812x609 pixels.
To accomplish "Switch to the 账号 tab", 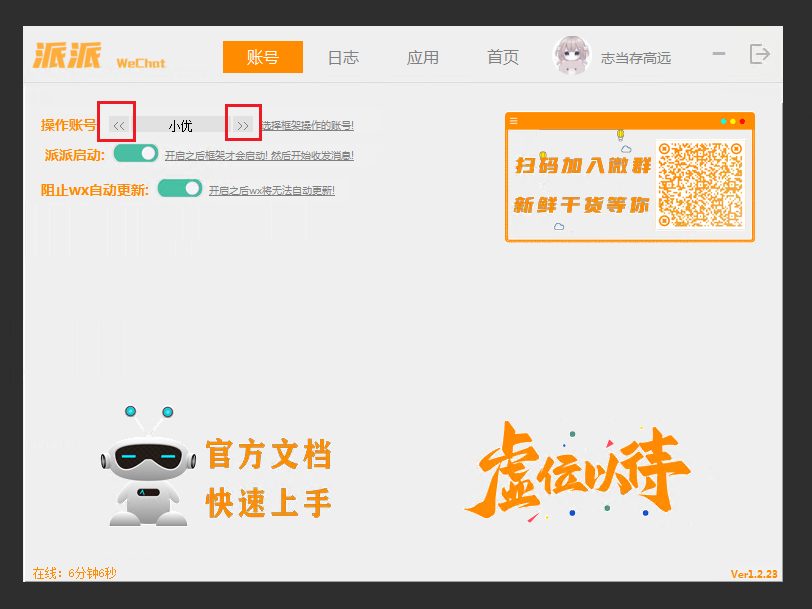I will (263, 57).
